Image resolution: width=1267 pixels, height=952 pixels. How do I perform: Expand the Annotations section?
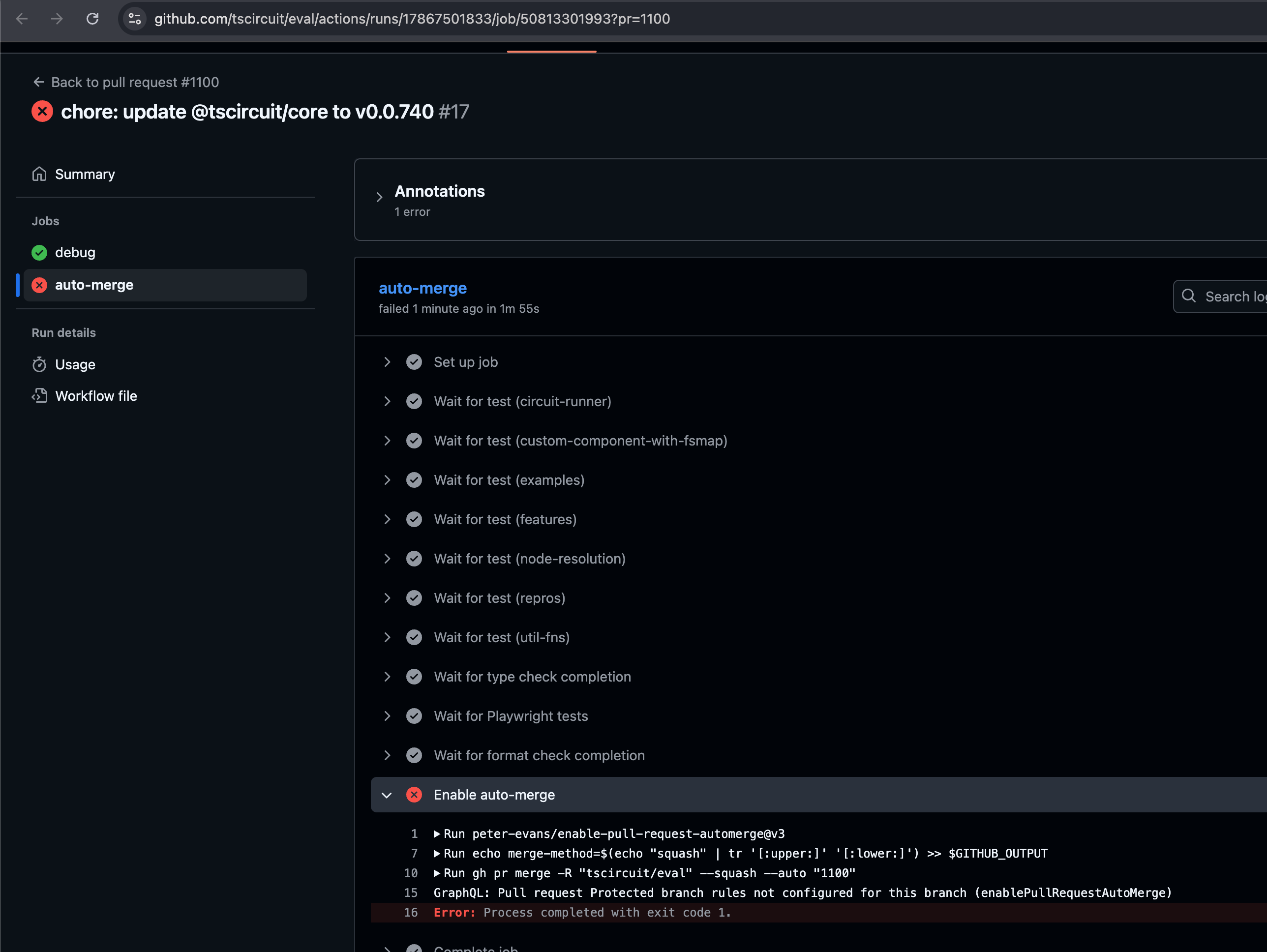click(379, 198)
